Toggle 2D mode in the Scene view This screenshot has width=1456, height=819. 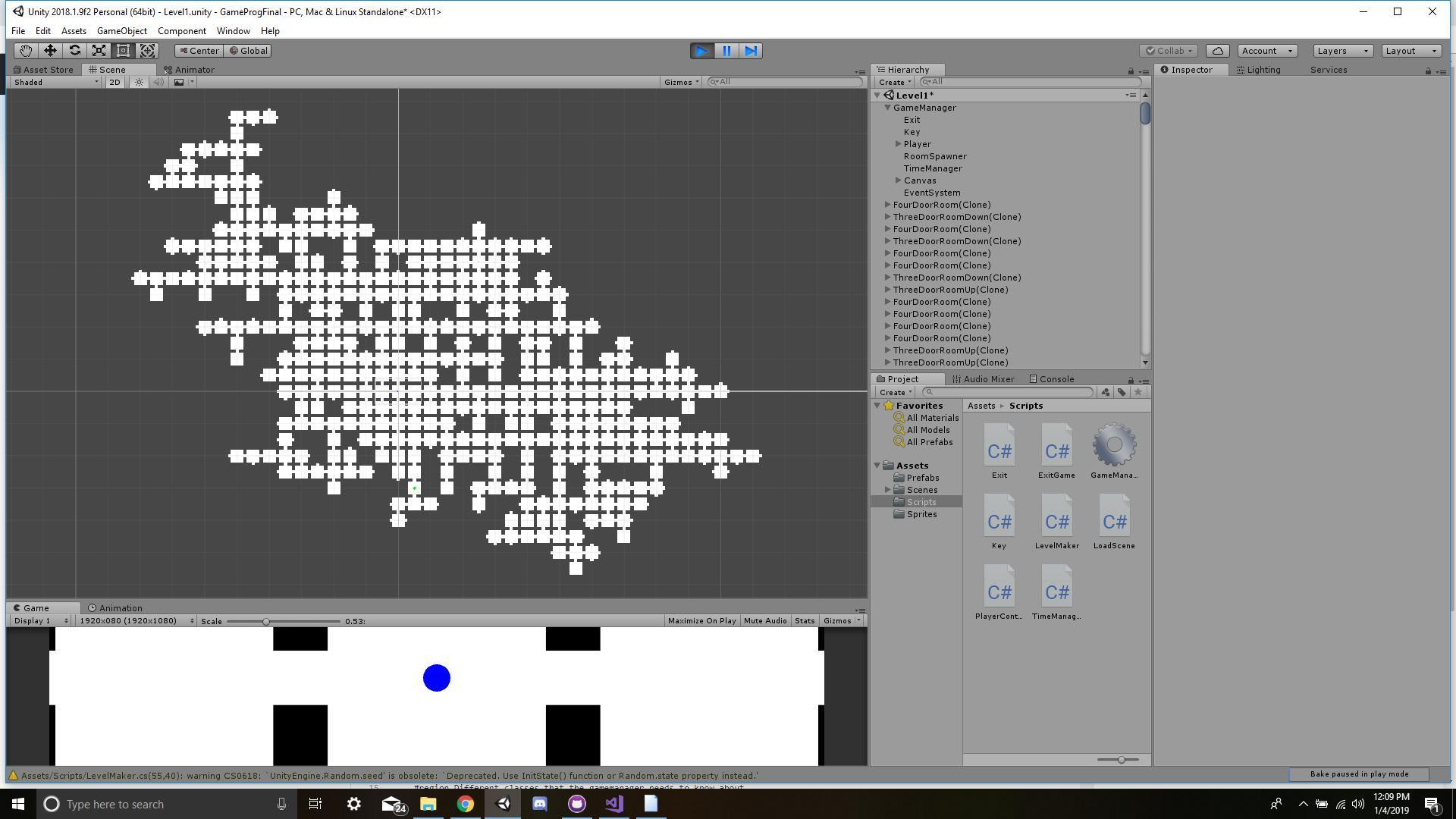(113, 82)
